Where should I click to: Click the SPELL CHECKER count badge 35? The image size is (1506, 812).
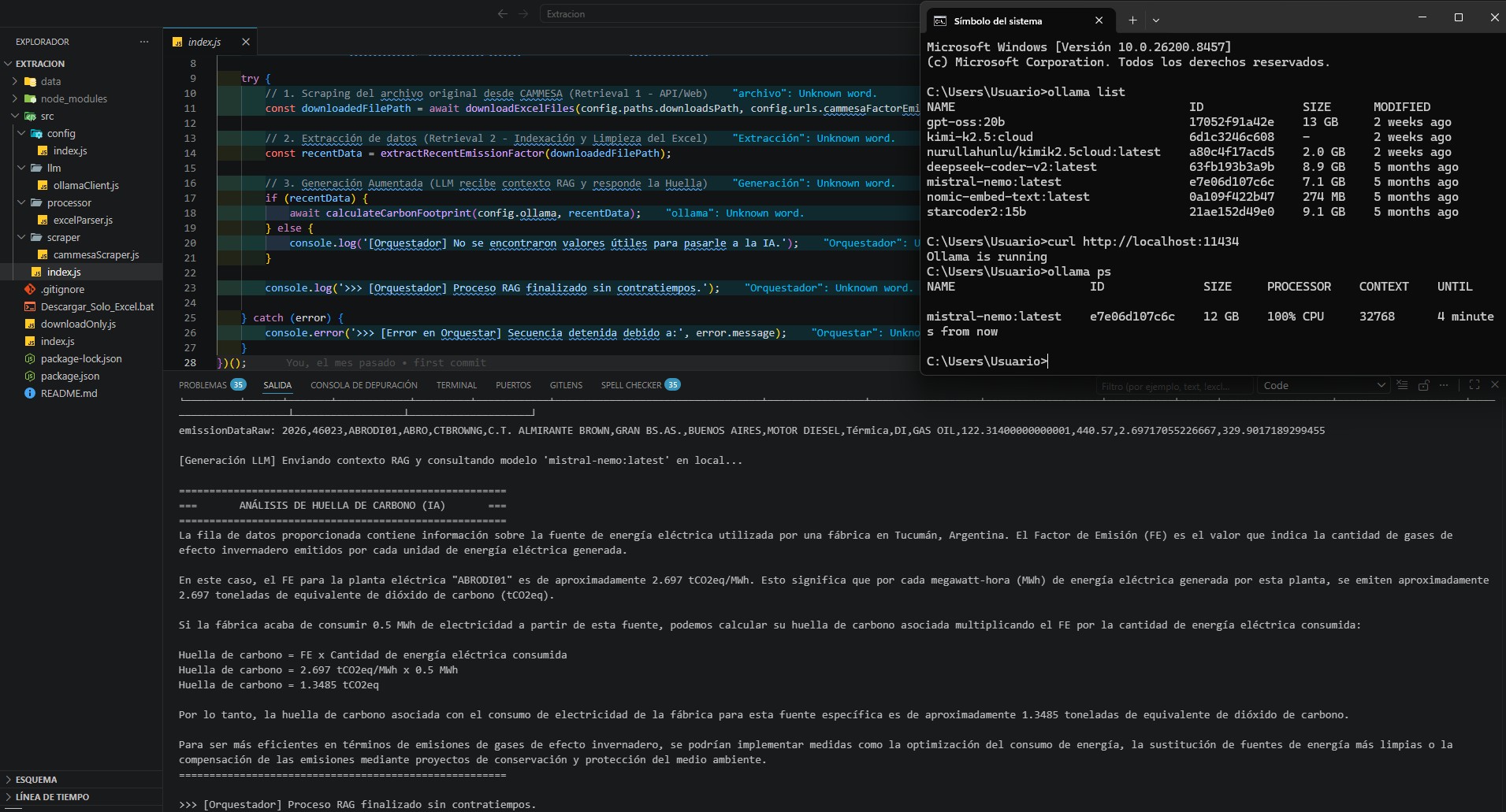point(672,384)
